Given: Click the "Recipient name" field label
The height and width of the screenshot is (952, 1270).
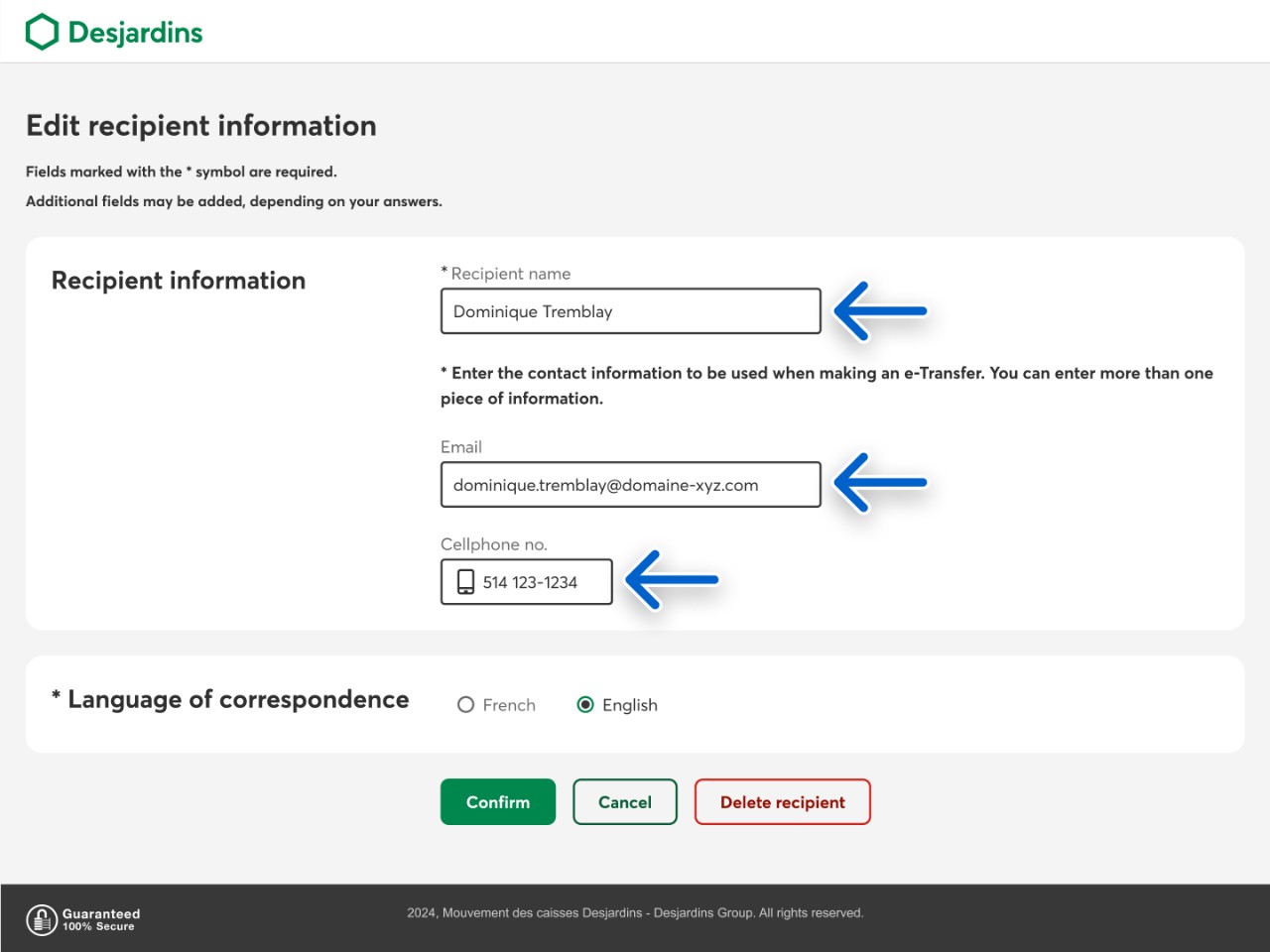Looking at the screenshot, I should (x=510, y=274).
